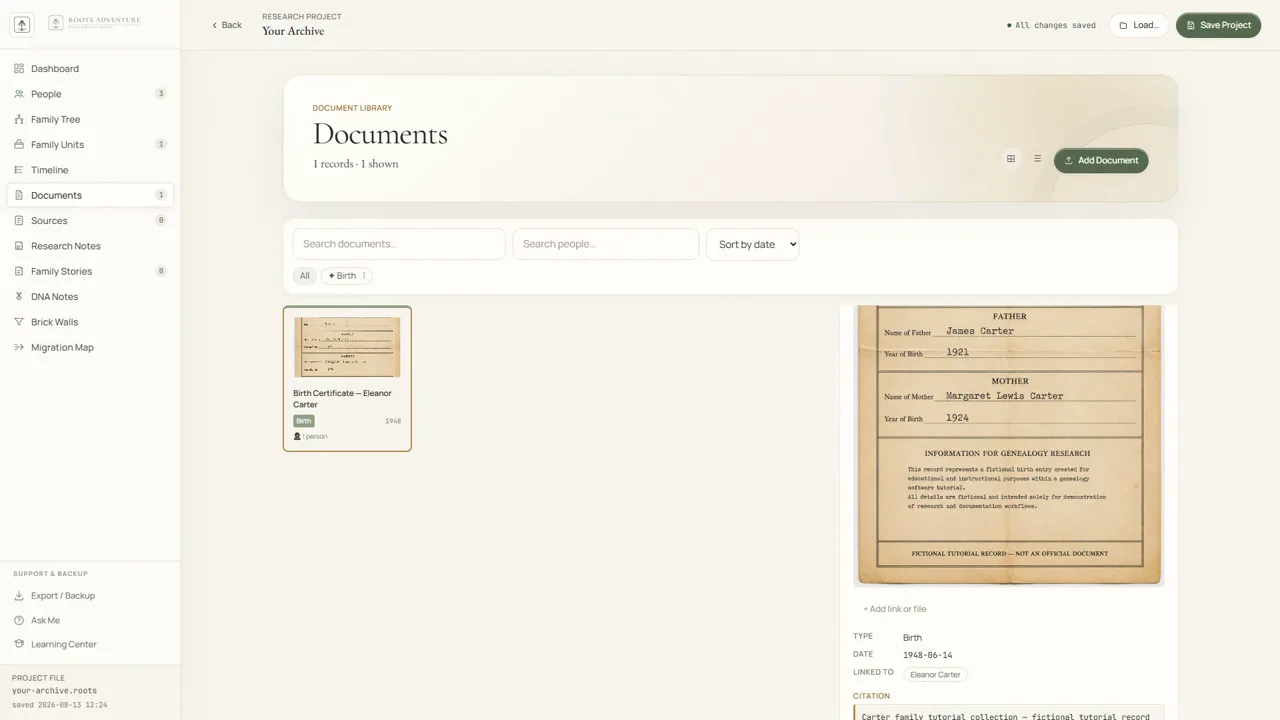Screen dimensions: 1280x720
Task: Click the Dashboard icon in the sidebar
Action: [19, 69]
